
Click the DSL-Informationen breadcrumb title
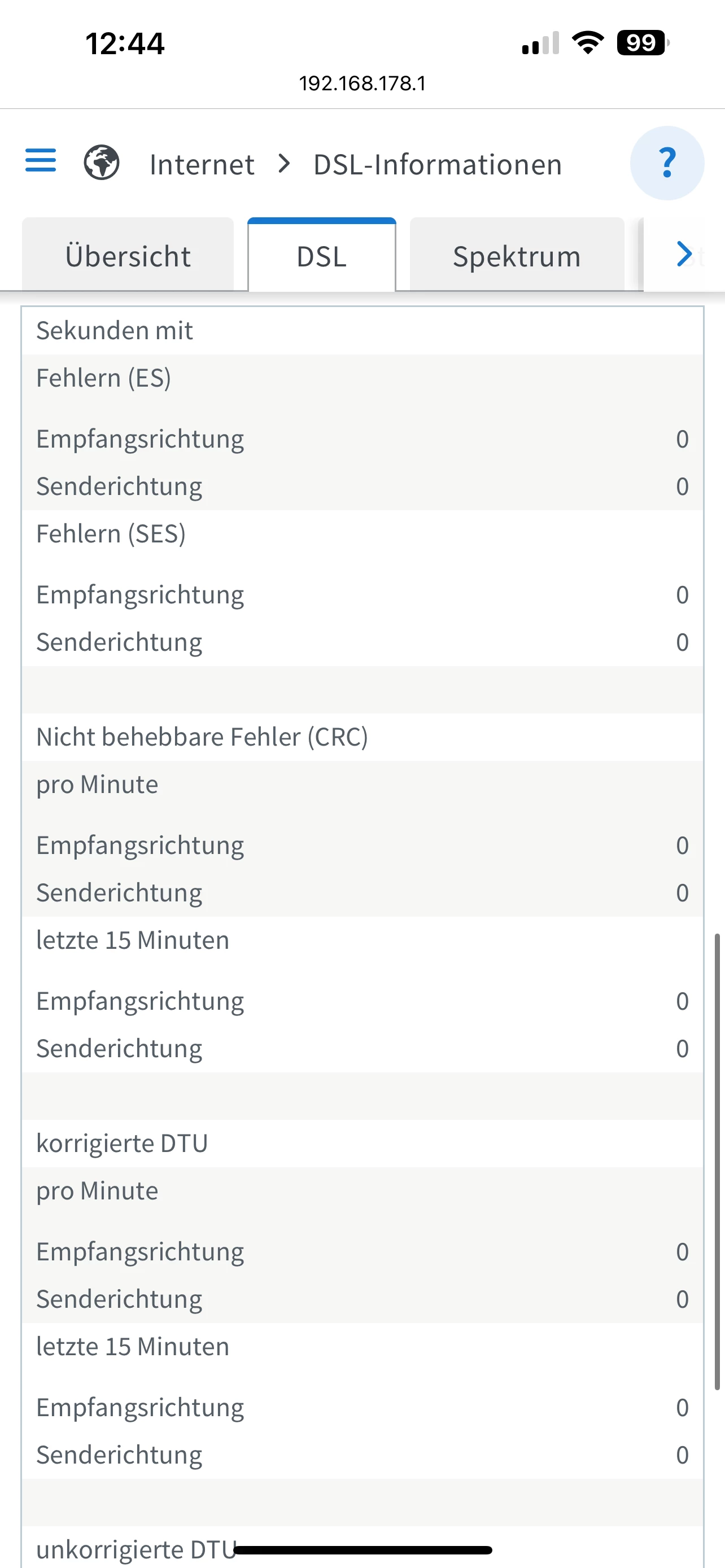click(437, 164)
